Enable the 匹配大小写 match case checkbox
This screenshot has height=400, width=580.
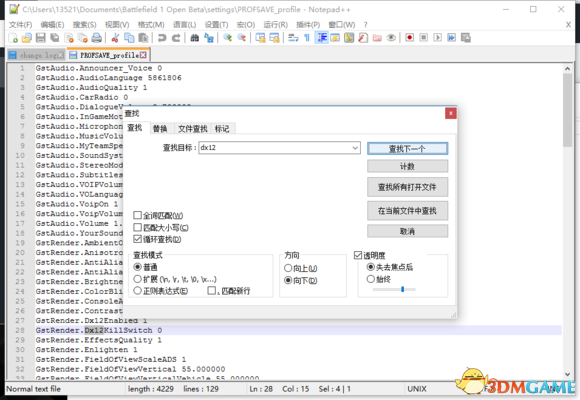pyautogui.click(x=137, y=227)
